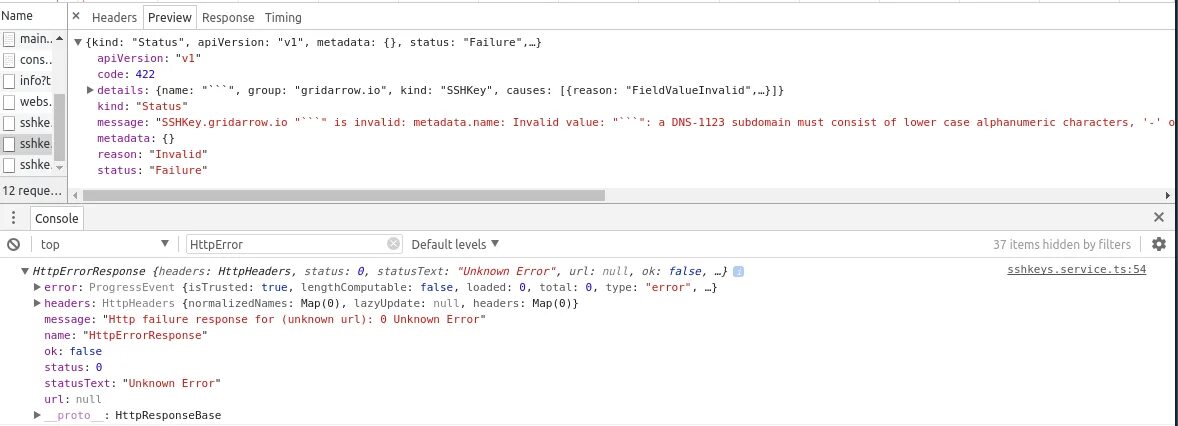The height and width of the screenshot is (426, 1178).
Task: Click the preview scrollbar right arrow
Action: tap(1167, 195)
